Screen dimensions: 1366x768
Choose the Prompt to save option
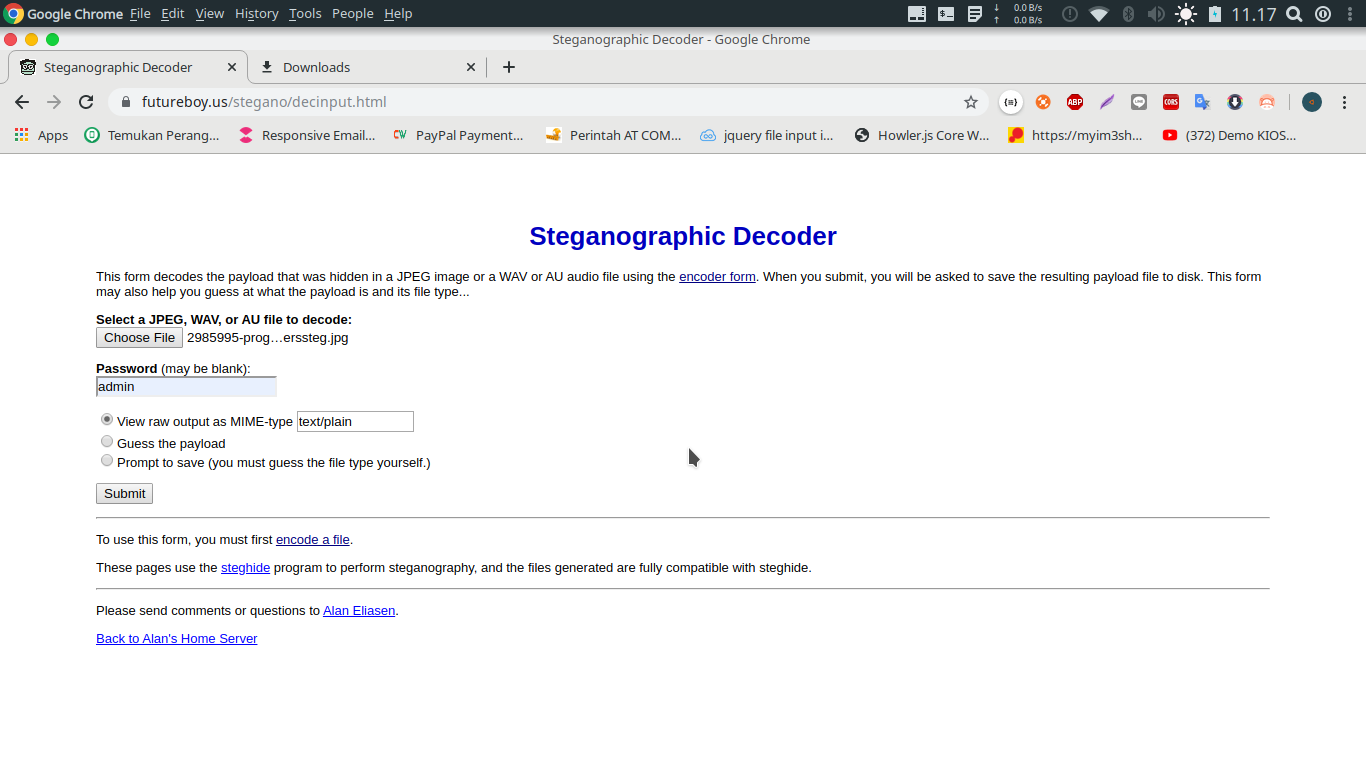click(x=107, y=460)
